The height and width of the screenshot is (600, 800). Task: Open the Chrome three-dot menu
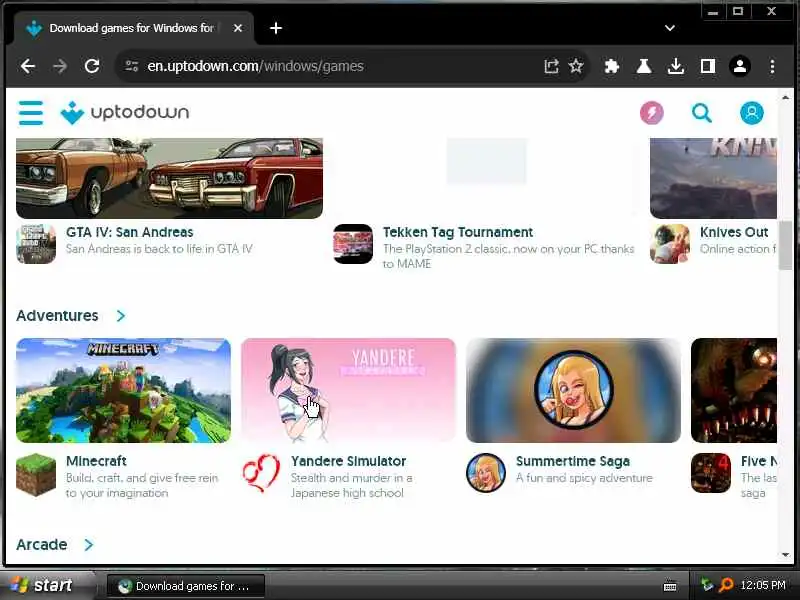pos(772,66)
